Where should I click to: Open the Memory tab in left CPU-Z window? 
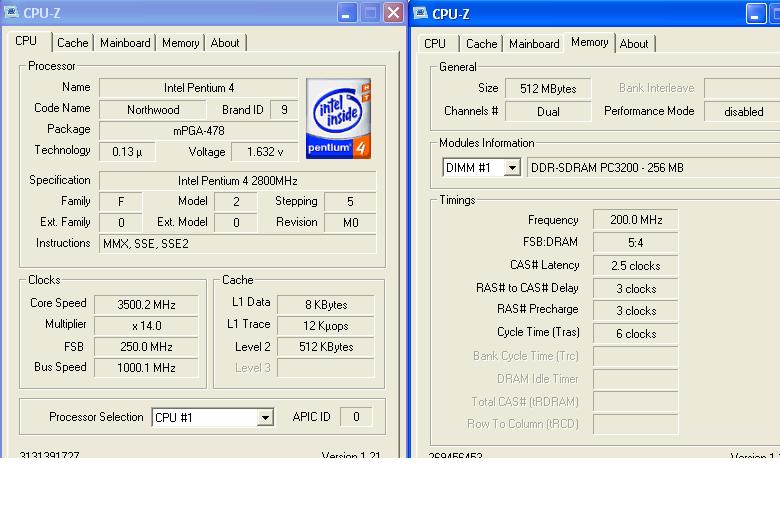pos(181,43)
